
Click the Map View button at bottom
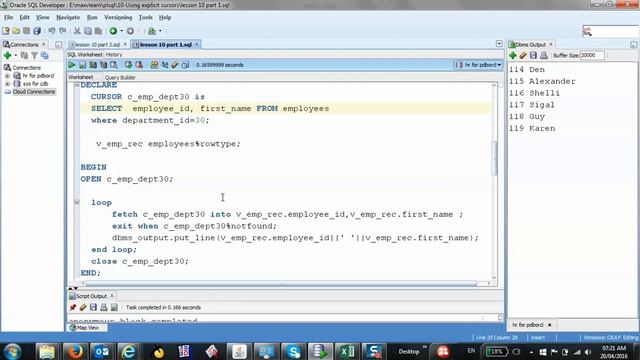click(x=87, y=327)
